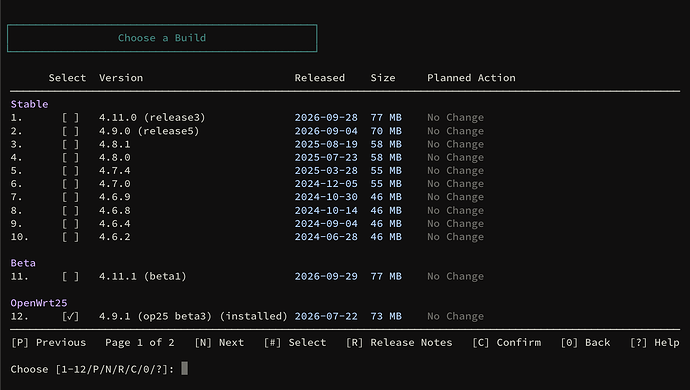The image size is (690, 390).
Task: Click the 'Size' column header
Action: (383, 78)
